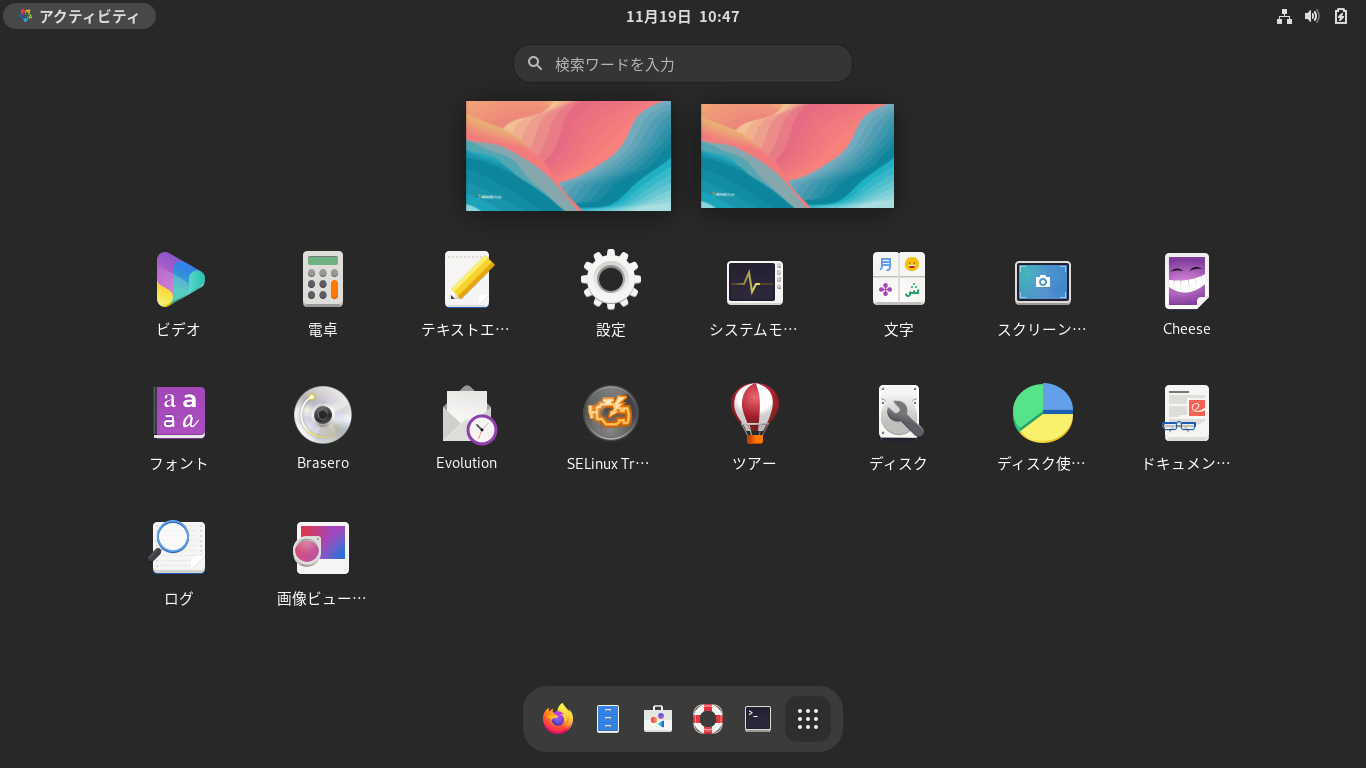Launch Firefox from the dock

coord(557,718)
